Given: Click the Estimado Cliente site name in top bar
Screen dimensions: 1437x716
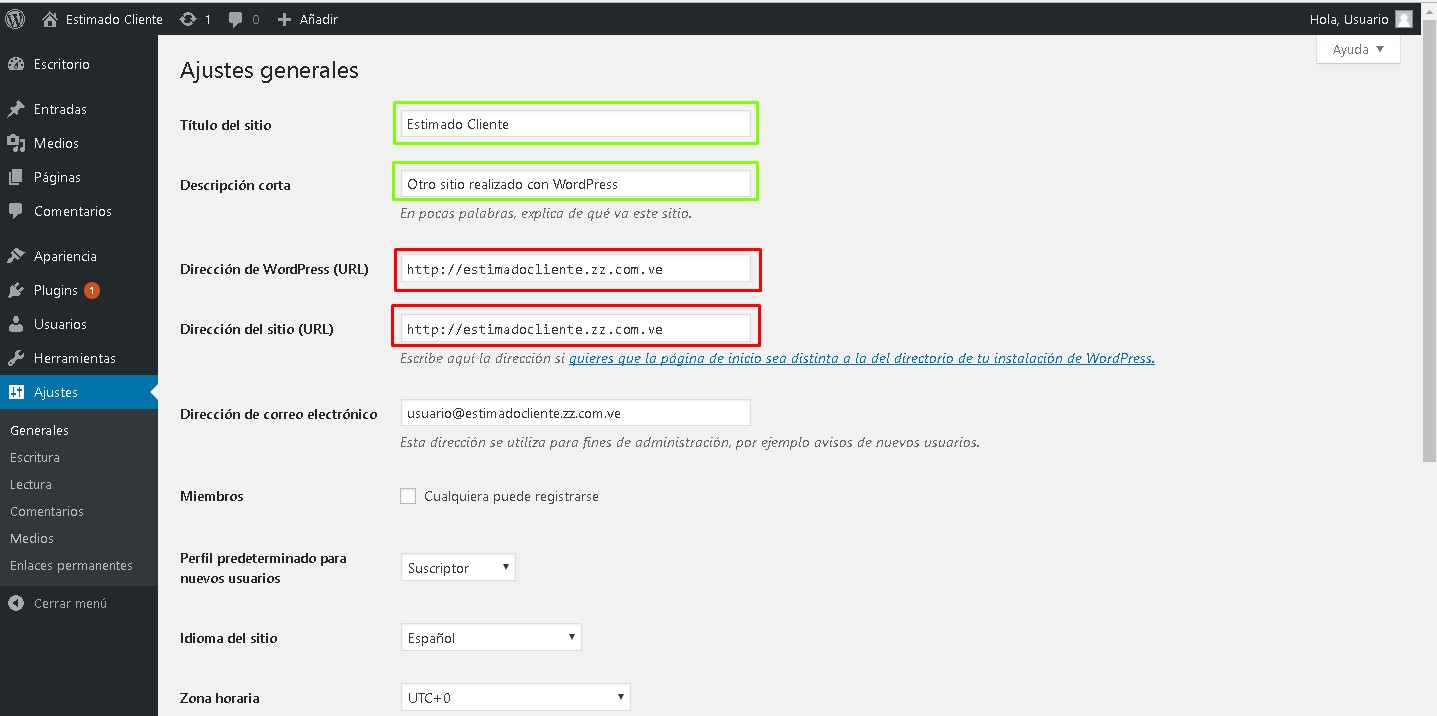Looking at the screenshot, I should click(x=114, y=19).
